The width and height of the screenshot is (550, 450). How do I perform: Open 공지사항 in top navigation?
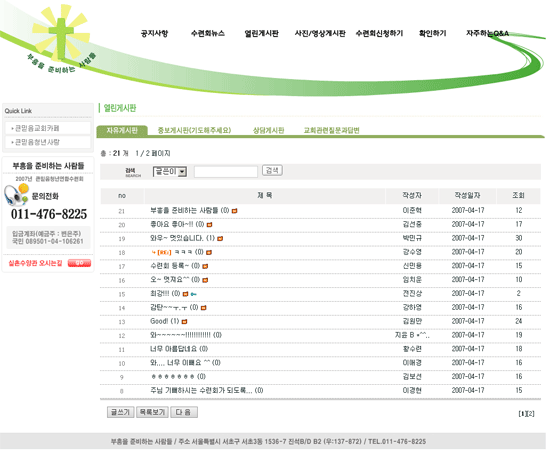point(154,33)
